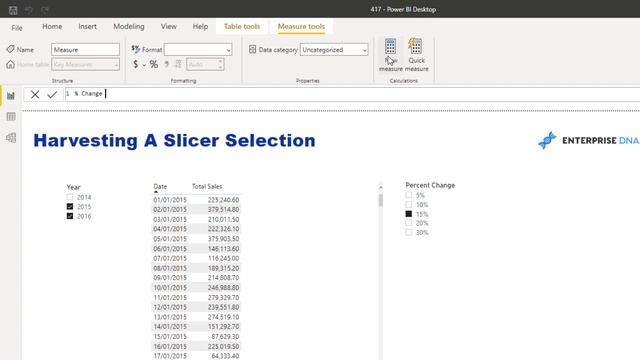Screen dimensions: 640x360
Task: Uncheck the 2016 year checkbox
Action: (x=70, y=216)
